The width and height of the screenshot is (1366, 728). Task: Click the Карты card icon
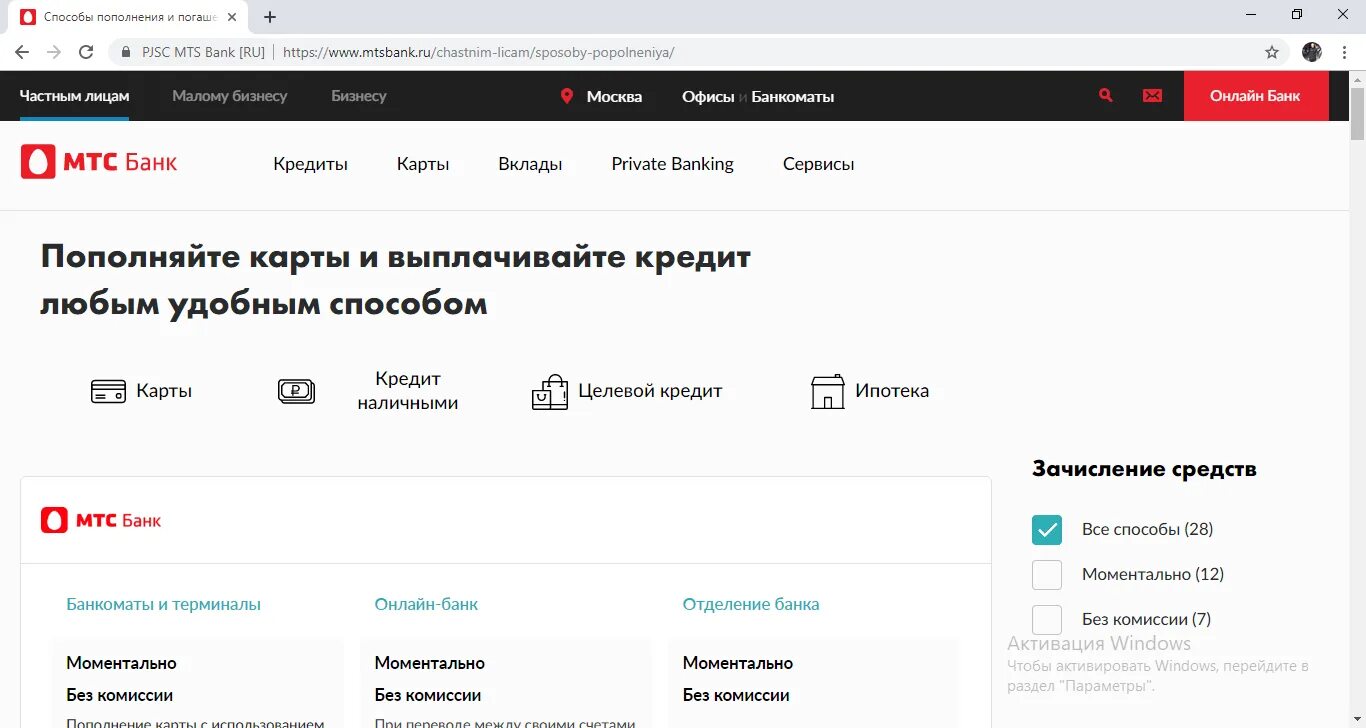[x=108, y=391]
